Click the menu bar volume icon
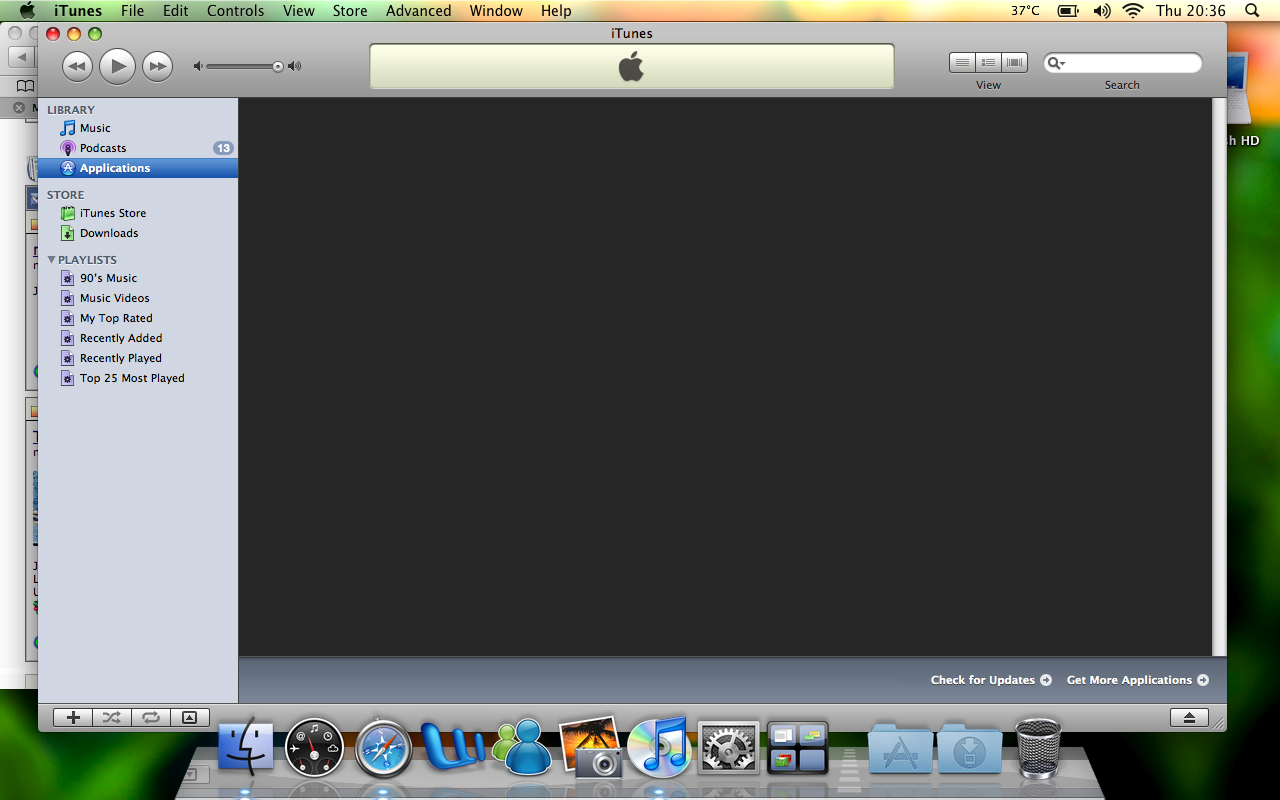This screenshot has height=800, width=1280. (1101, 11)
